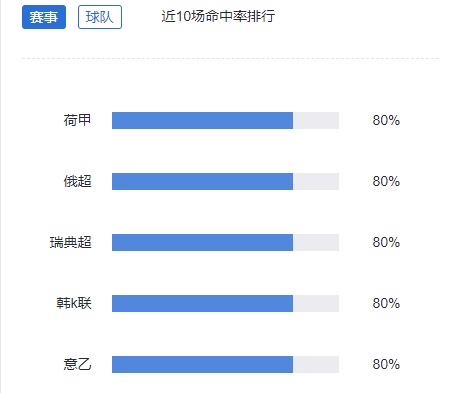The height and width of the screenshot is (393, 457).
Task: Click the 意乙 league label
Action: [77, 364]
